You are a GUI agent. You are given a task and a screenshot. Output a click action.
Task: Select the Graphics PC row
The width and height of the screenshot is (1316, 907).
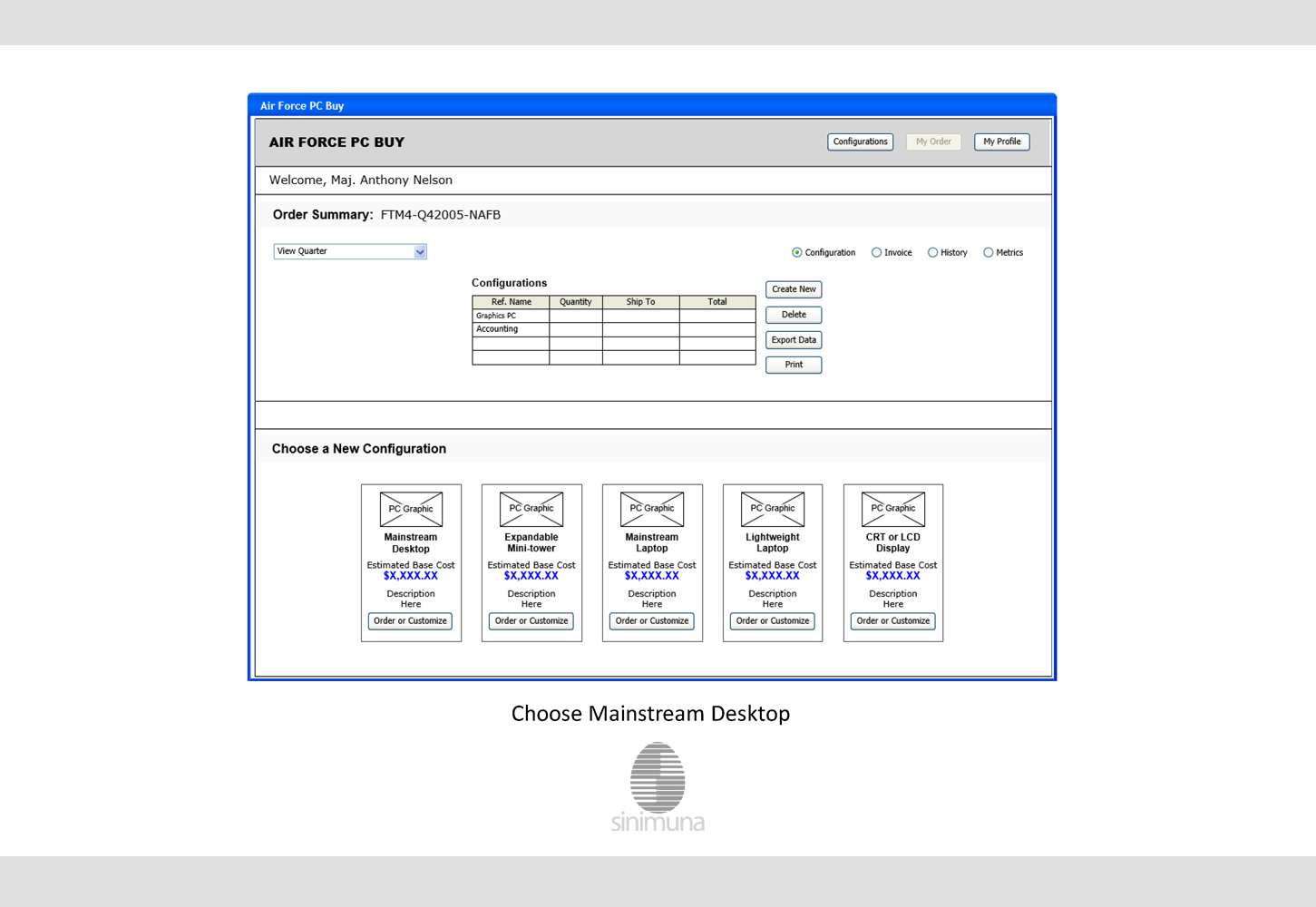pyautogui.click(x=614, y=316)
